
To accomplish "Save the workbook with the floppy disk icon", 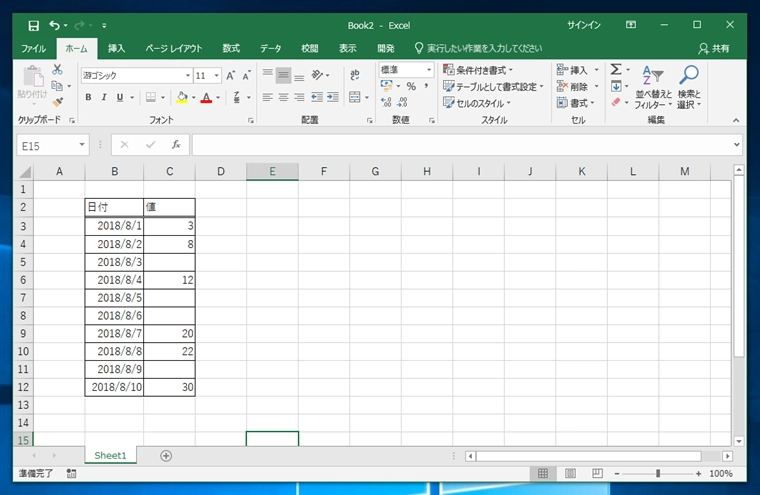I will 33,26.
